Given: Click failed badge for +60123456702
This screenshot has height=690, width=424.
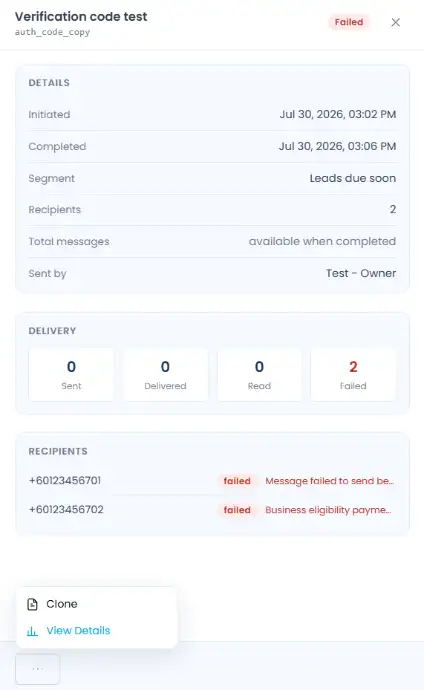Looking at the screenshot, I should tap(237, 510).
